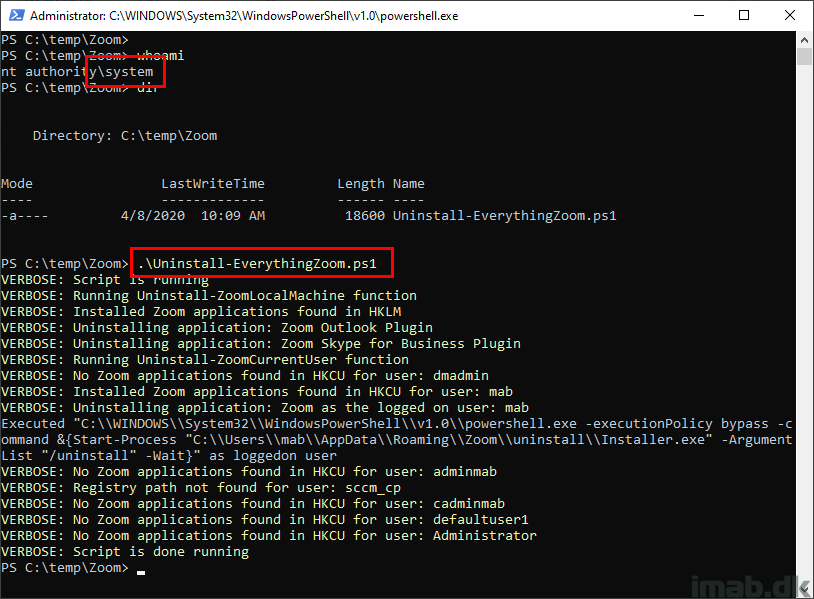Click the "LastWriteTime" column header
Viewport: 814px width, 599px height.
click(213, 184)
